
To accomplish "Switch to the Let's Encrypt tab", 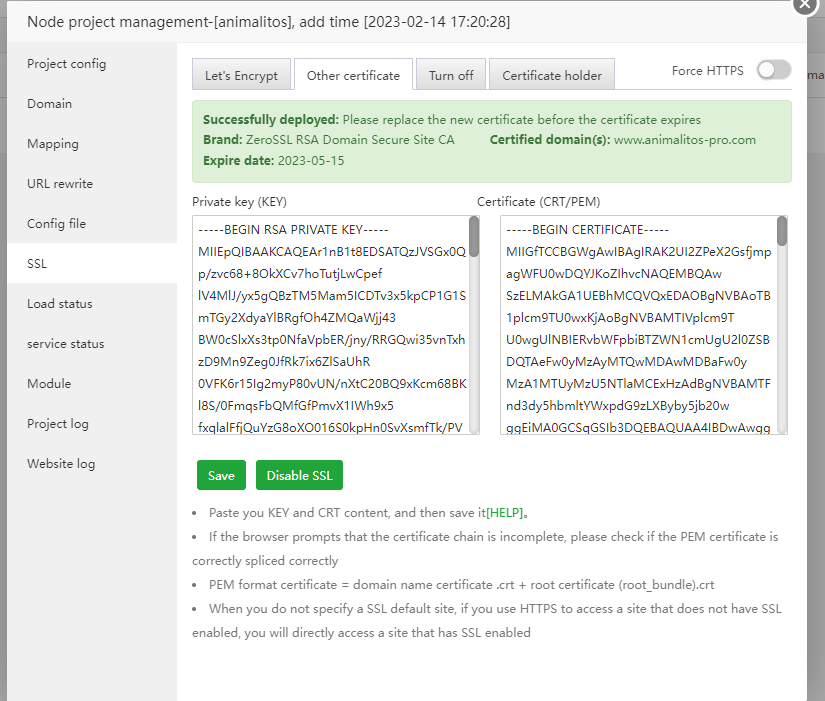I will click(x=242, y=76).
